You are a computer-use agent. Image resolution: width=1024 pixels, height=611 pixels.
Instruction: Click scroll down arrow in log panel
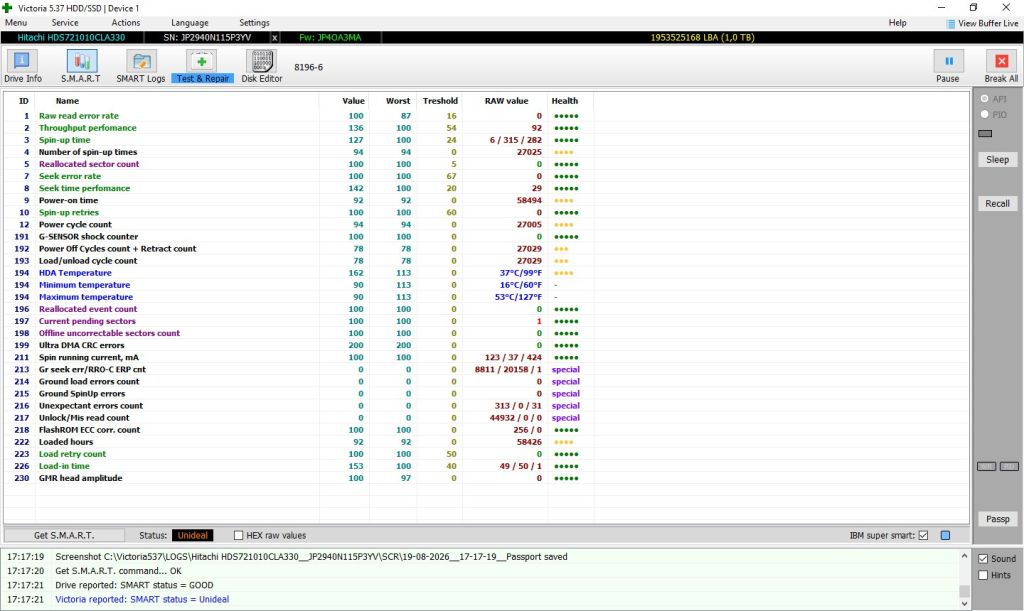(964, 604)
